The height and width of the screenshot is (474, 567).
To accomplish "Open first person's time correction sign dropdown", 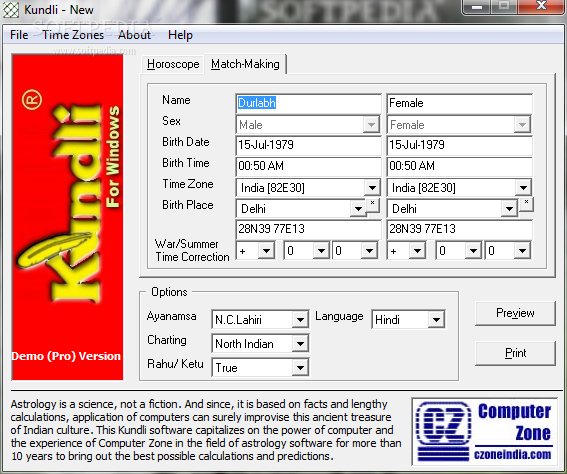I will click(267, 251).
